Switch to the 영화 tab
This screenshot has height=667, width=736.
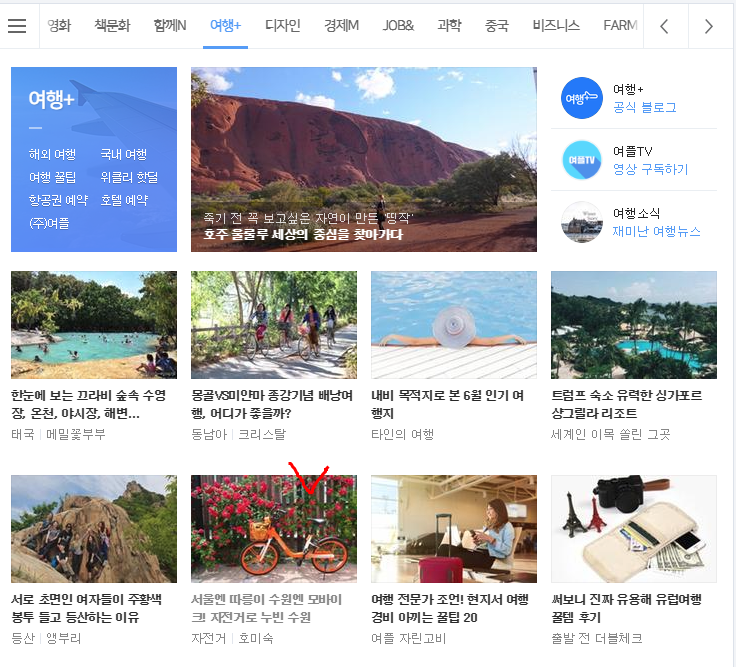59,26
